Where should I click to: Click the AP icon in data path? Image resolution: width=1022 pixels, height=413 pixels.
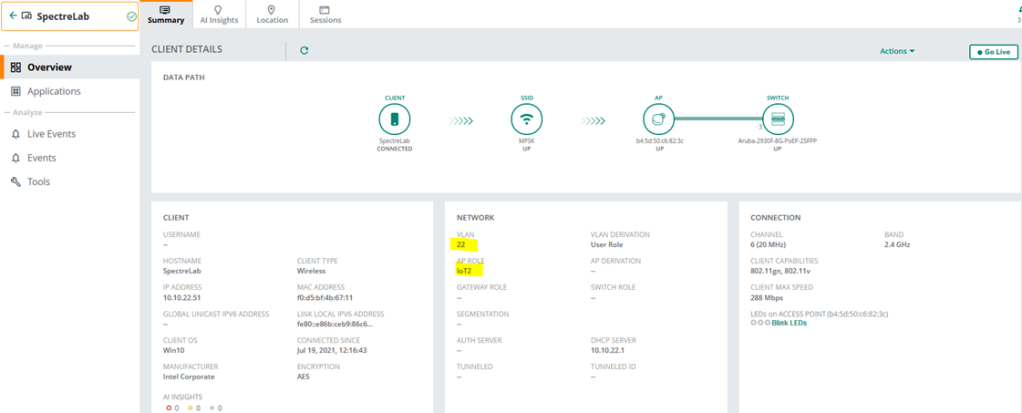pos(659,120)
